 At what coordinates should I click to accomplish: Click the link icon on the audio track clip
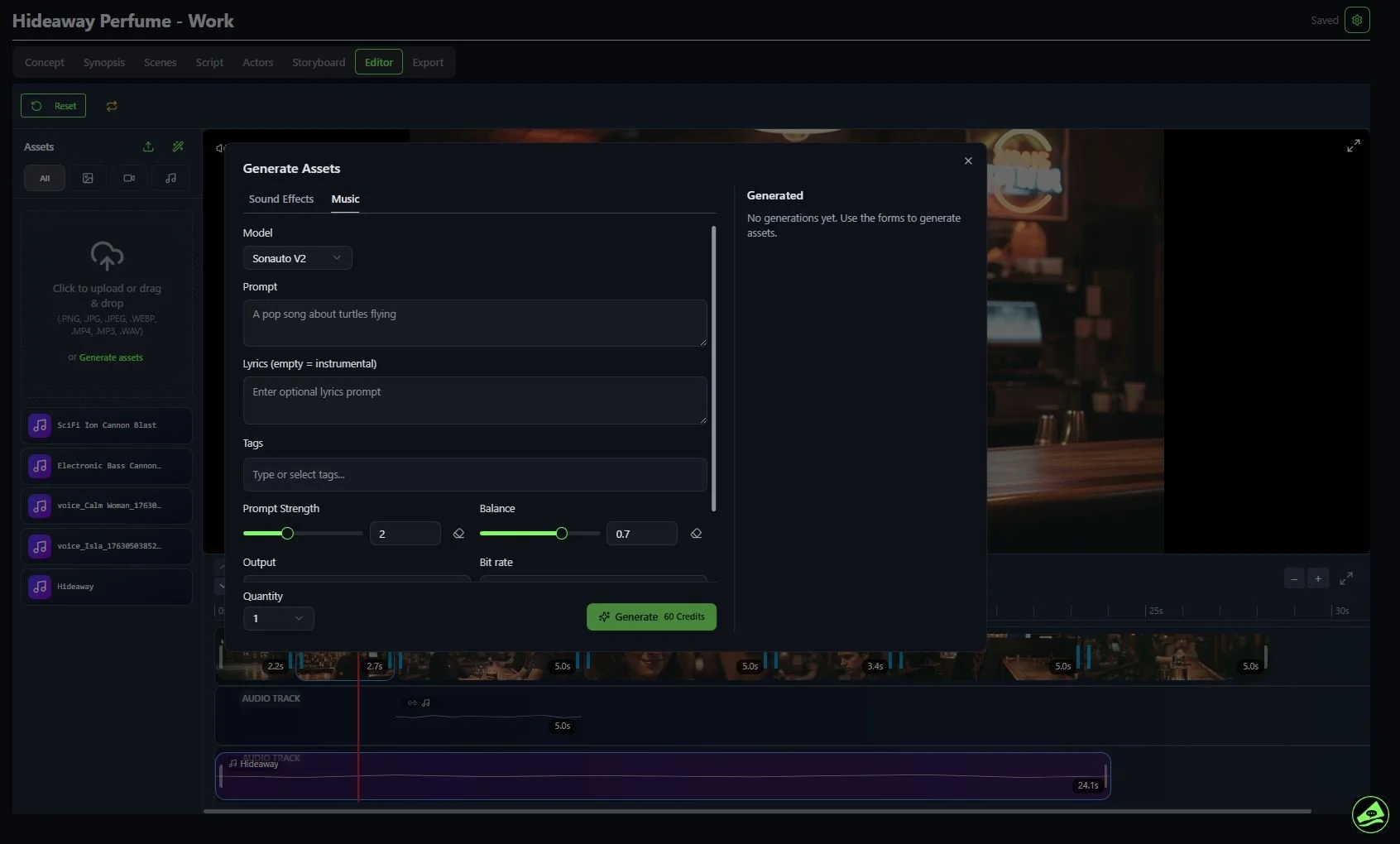(x=411, y=703)
